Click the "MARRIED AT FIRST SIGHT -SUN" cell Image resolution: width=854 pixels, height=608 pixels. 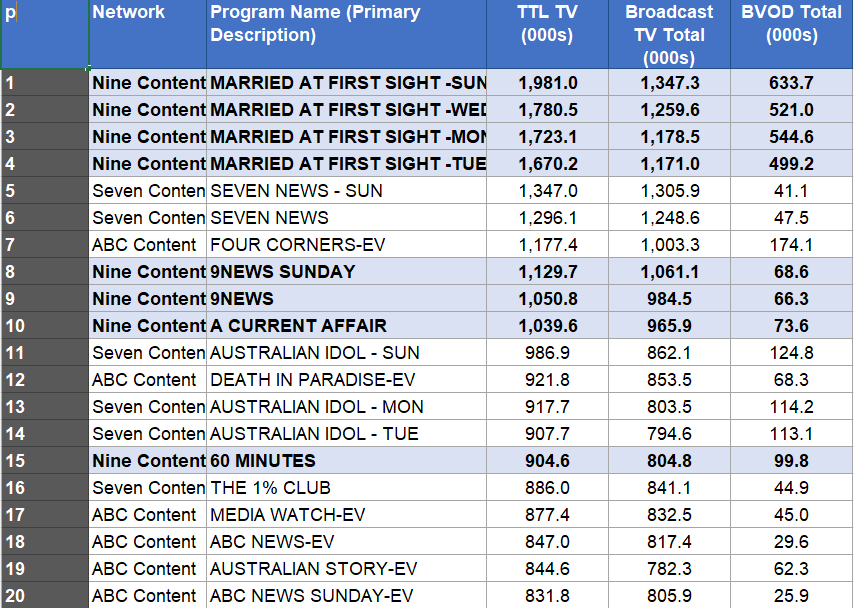[x=345, y=83]
